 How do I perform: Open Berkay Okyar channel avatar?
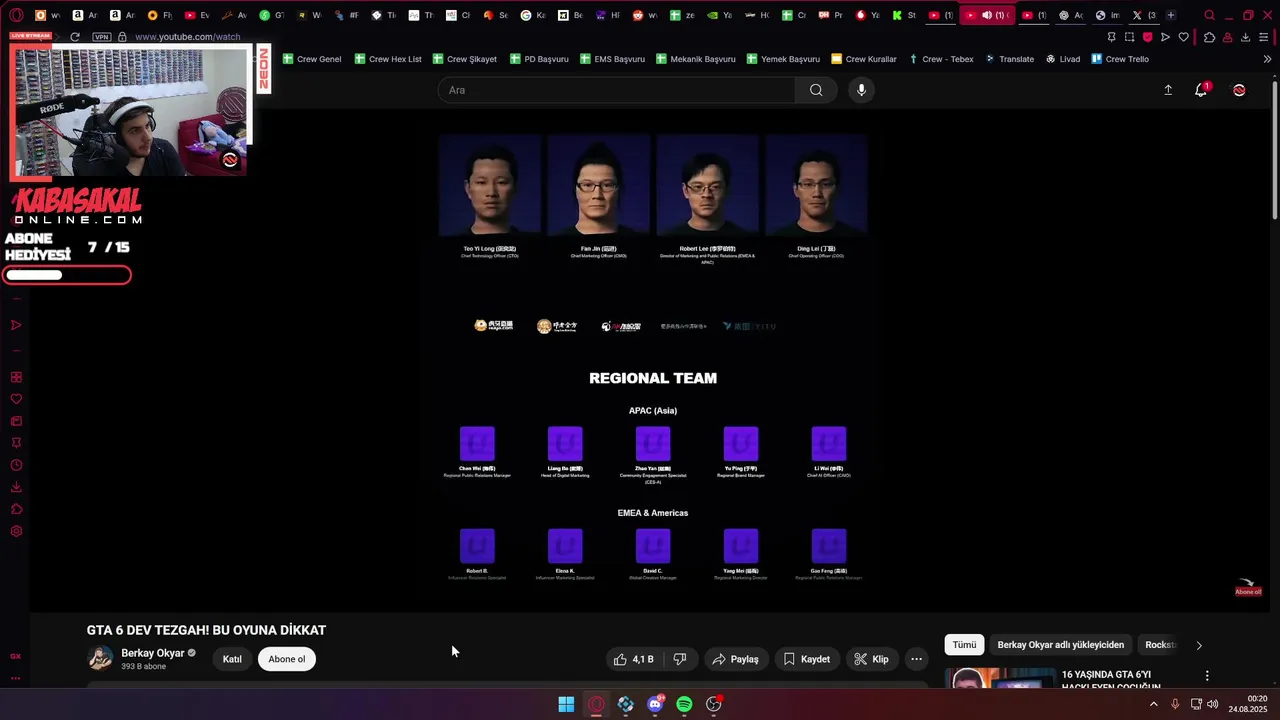click(100, 658)
